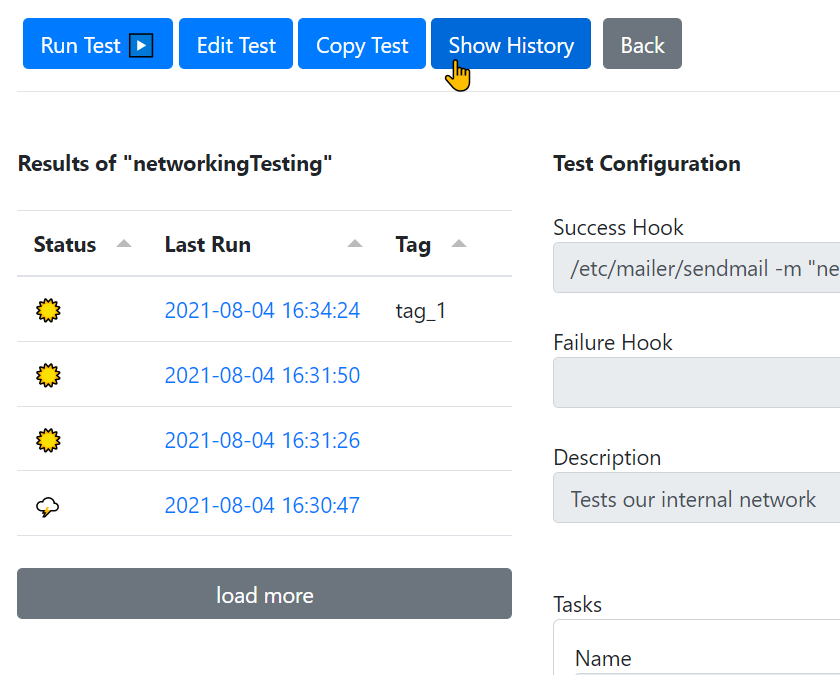Sort results by the Last Run arrow

click(x=355, y=244)
